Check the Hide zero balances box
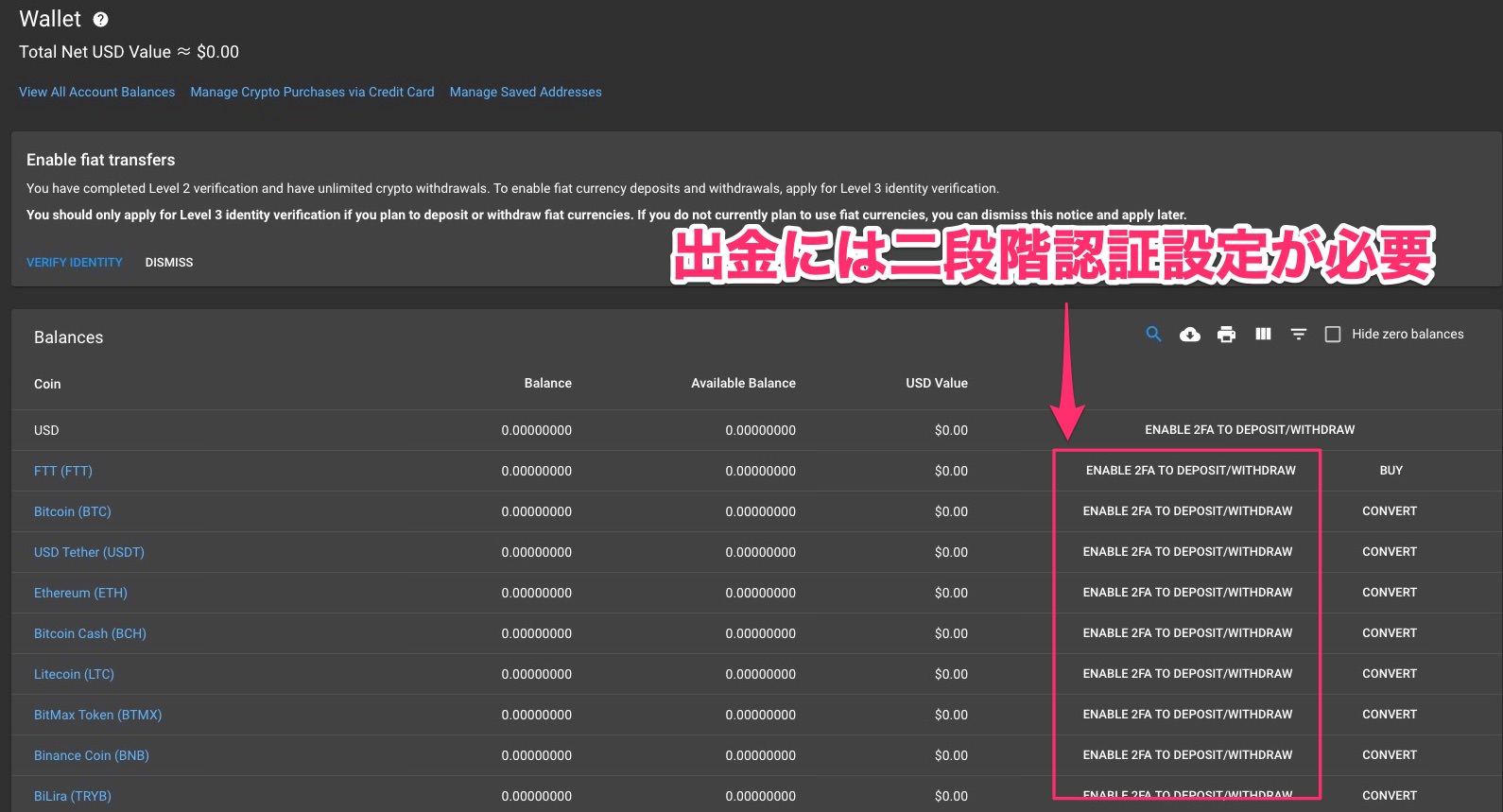1503x812 pixels. tap(1333, 334)
